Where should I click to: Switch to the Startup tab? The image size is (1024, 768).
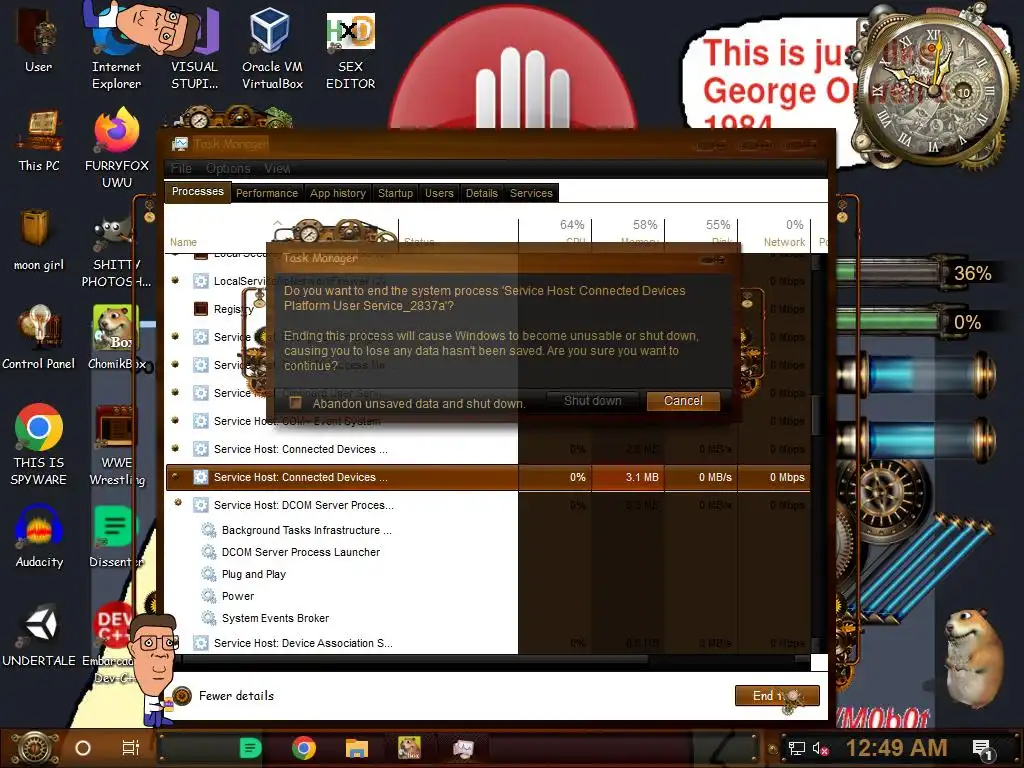395,193
